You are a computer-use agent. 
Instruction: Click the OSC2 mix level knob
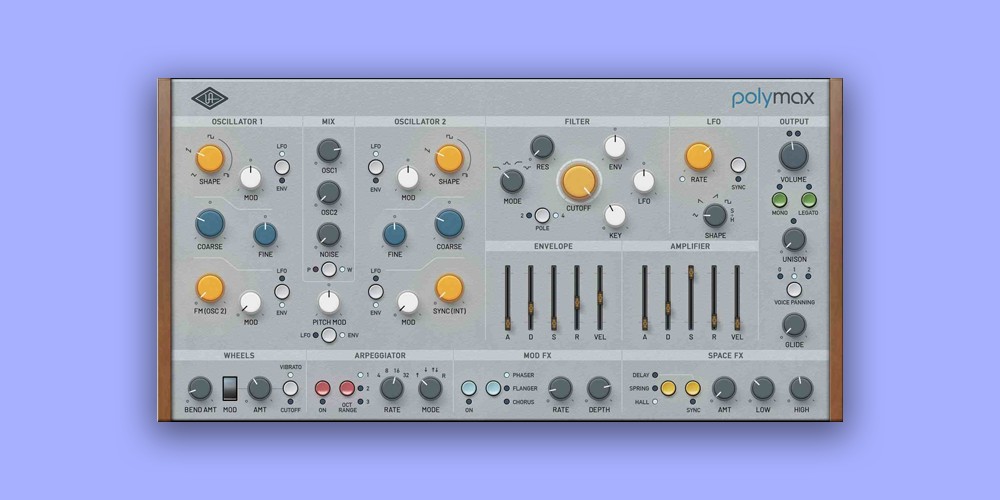pos(329,193)
